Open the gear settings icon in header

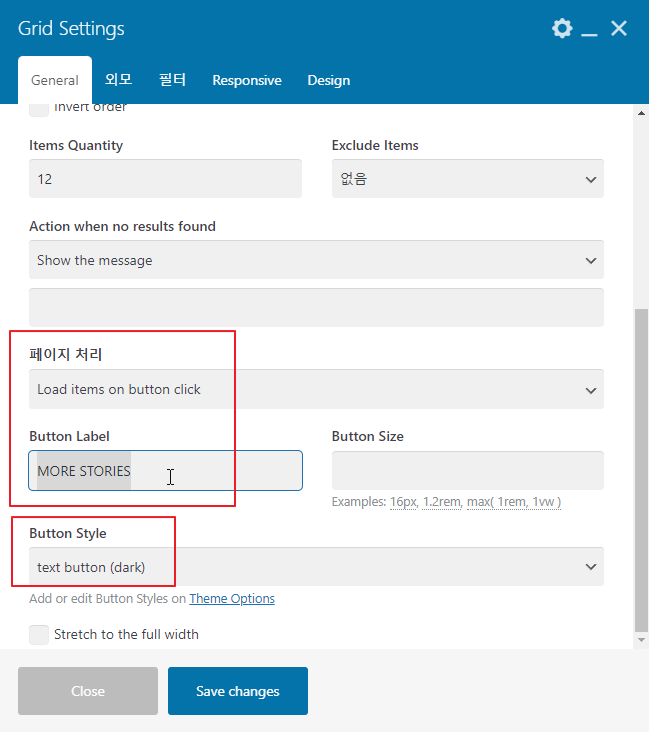click(562, 28)
